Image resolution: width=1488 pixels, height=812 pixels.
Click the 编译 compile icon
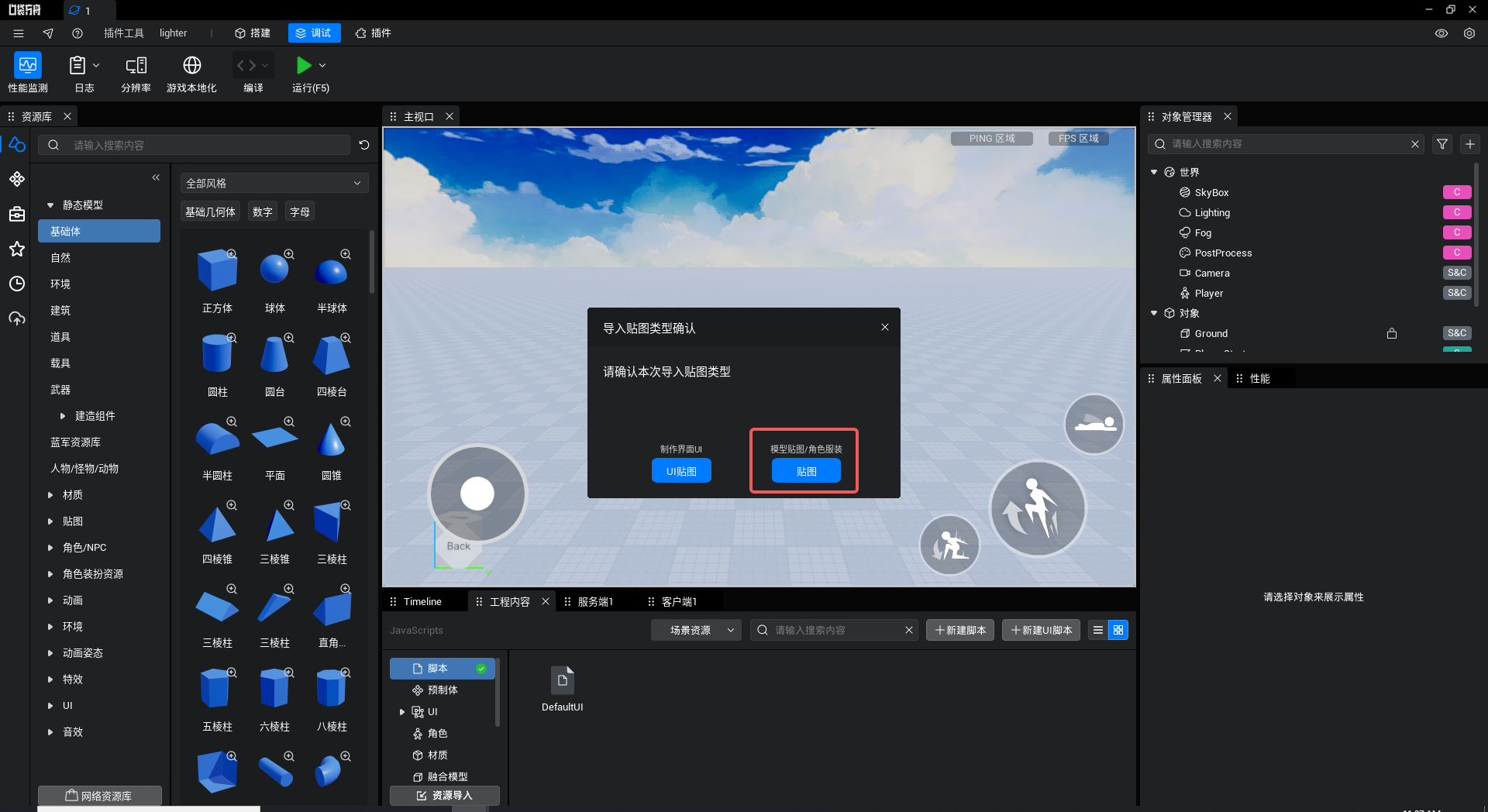coord(246,66)
